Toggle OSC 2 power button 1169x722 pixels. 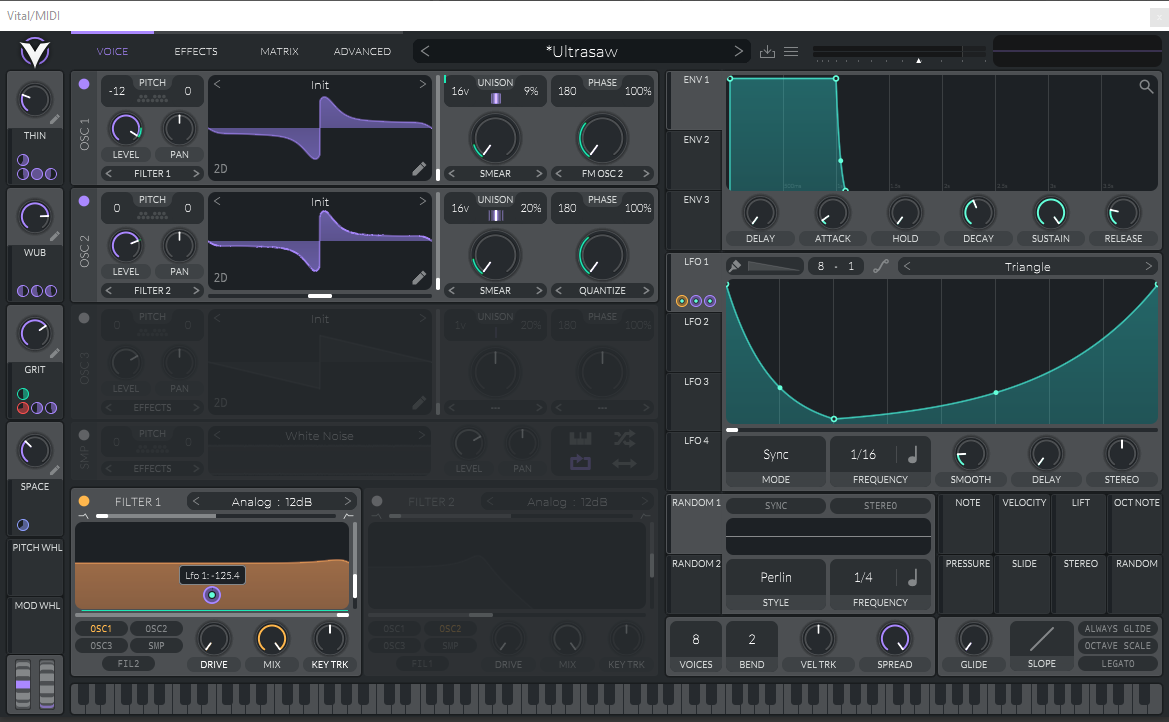pyautogui.click(x=84, y=201)
